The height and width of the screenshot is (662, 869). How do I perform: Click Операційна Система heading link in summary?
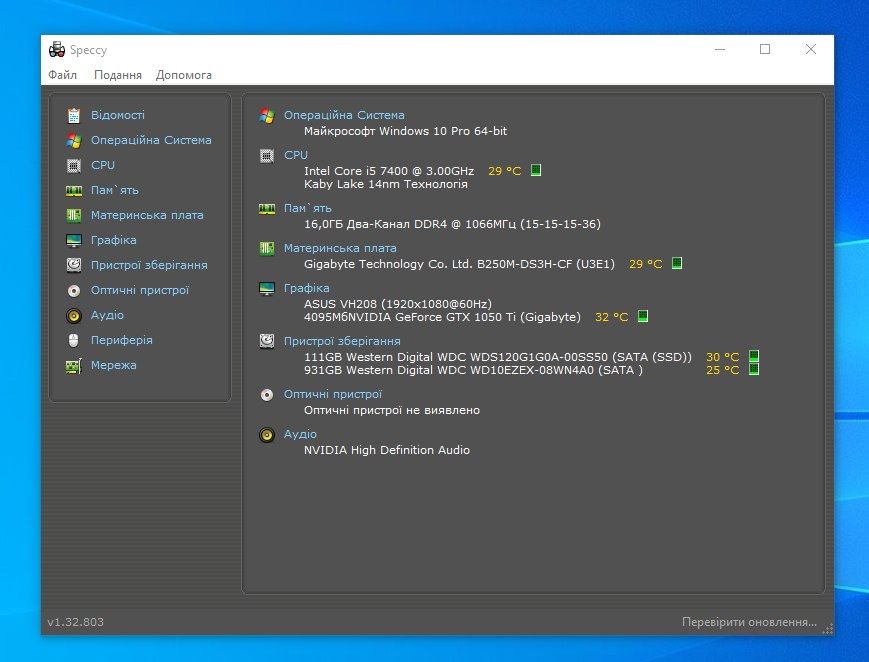pyautogui.click(x=344, y=115)
